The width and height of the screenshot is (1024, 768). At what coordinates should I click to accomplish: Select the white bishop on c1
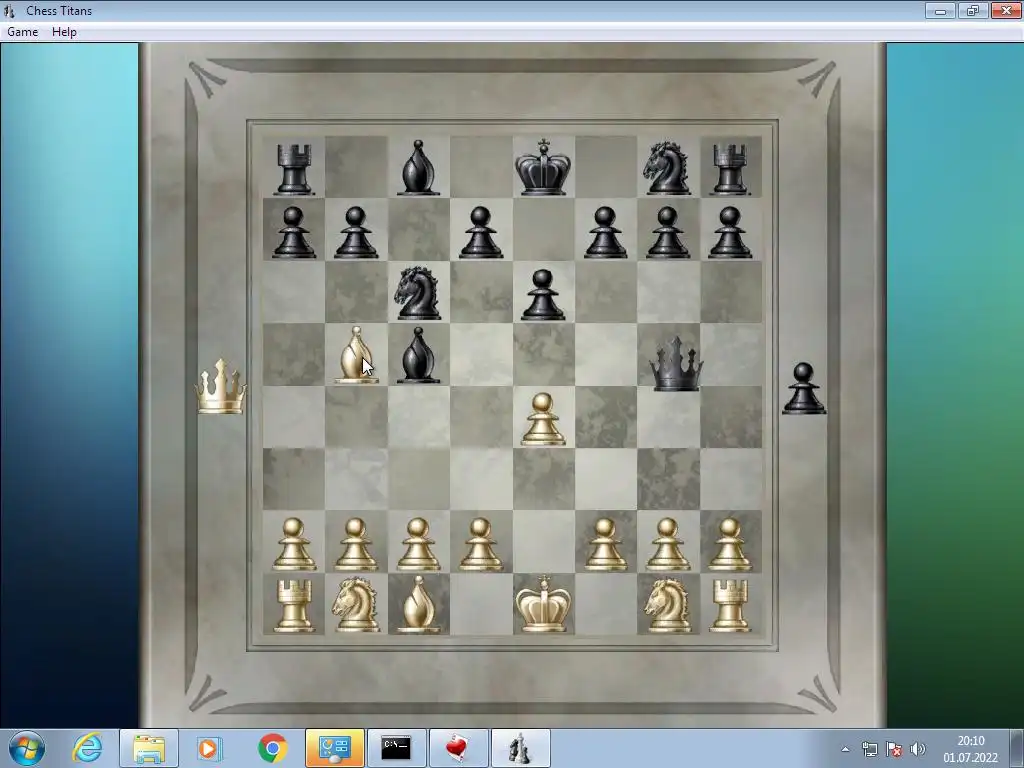[418, 604]
